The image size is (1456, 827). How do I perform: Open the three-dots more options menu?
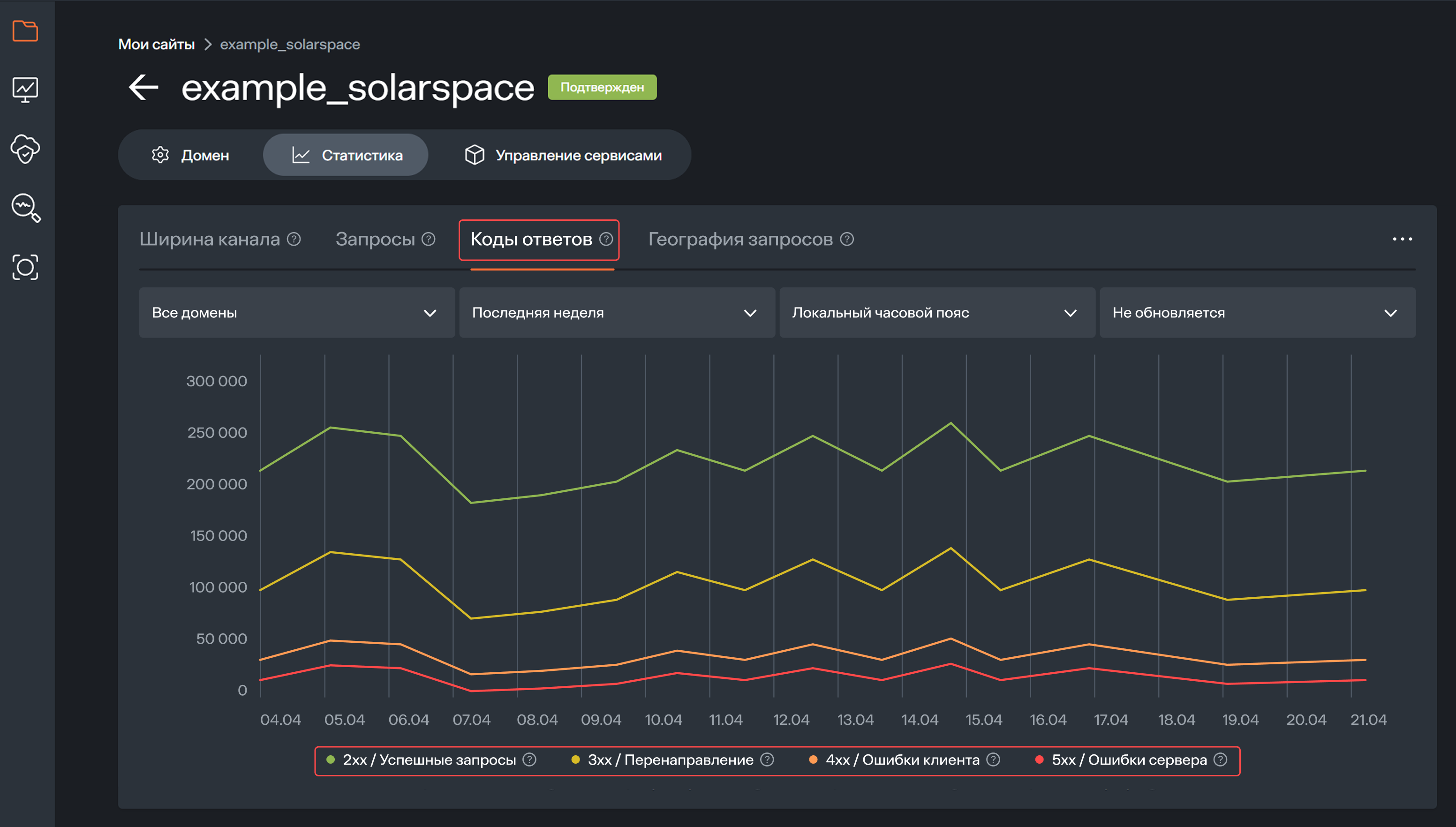tap(1402, 239)
